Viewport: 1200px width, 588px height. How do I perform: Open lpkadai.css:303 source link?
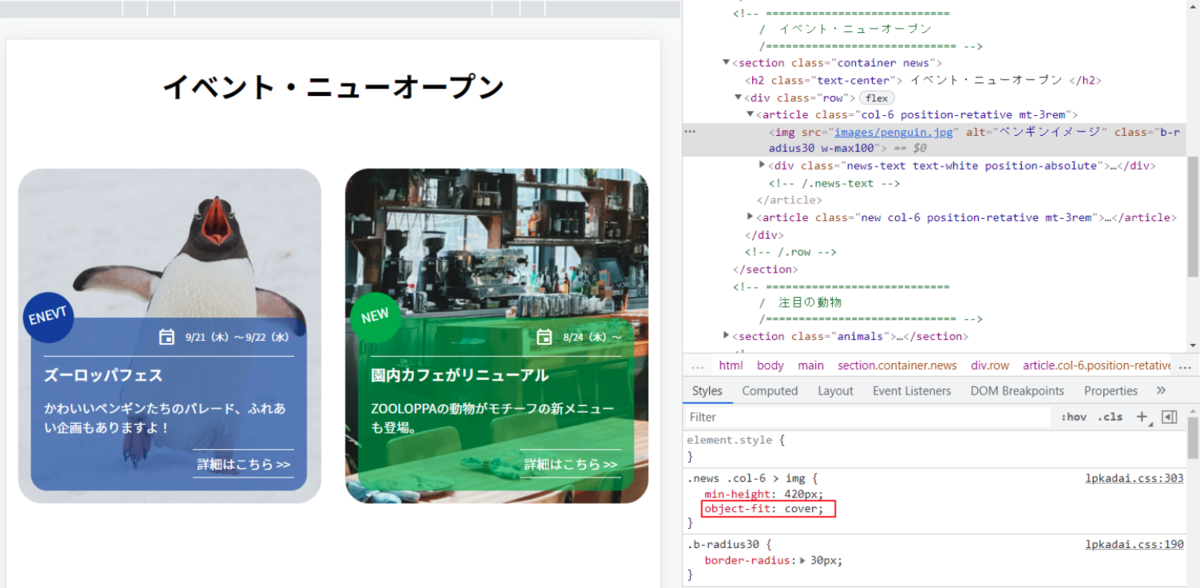click(x=1134, y=478)
